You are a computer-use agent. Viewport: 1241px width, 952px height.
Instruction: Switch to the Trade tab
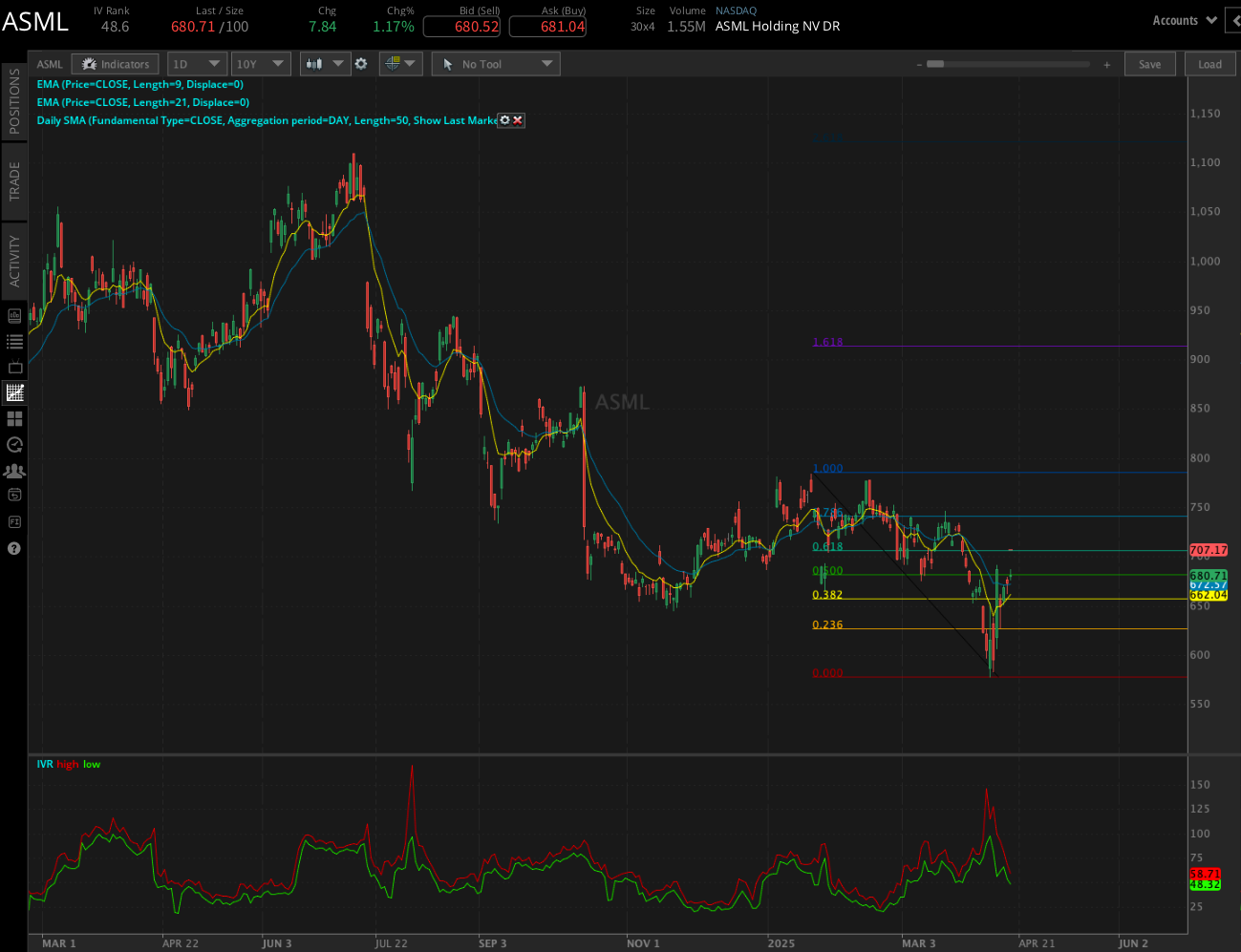click(x=14, y=180)
